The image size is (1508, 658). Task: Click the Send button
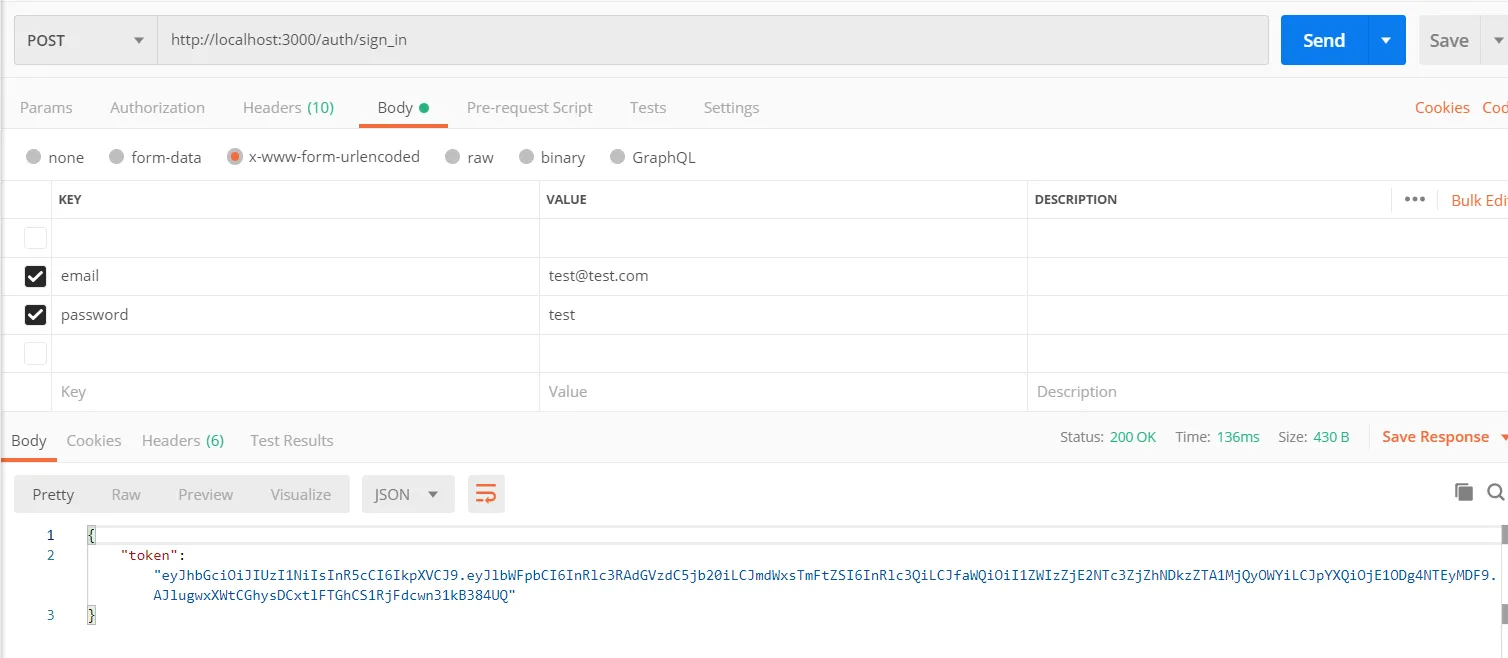tap(1324, 40)
